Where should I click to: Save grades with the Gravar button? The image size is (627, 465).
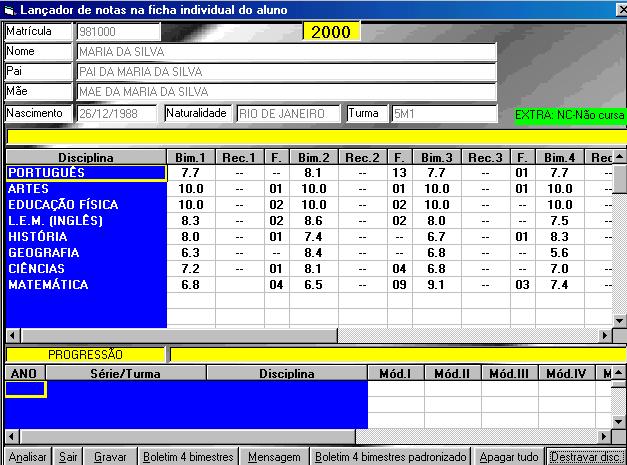click(x=110, y=456)
